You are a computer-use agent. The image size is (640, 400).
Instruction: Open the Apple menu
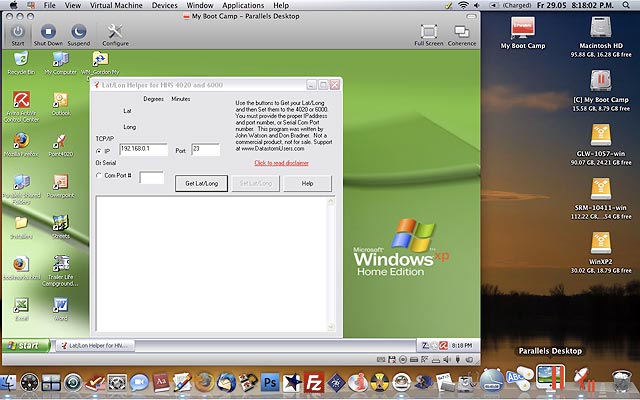(x=13, y=5)
